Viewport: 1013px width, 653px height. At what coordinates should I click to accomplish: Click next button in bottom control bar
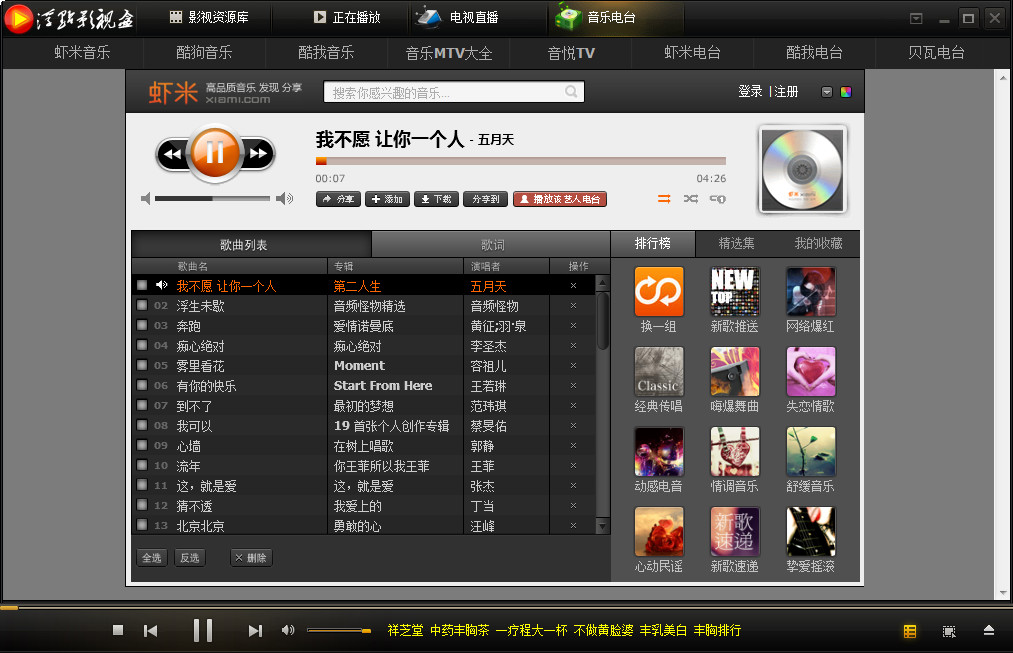255,630
